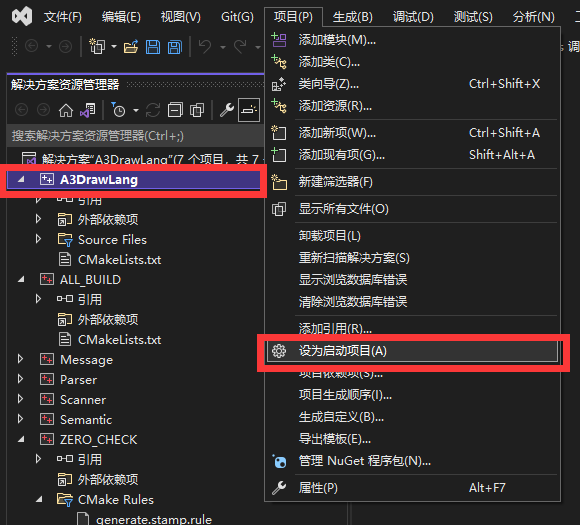Screen dimensions: 580x525
Task: Open 管理 NuGet 程序包(N)... entry
Action: (412, 461)
